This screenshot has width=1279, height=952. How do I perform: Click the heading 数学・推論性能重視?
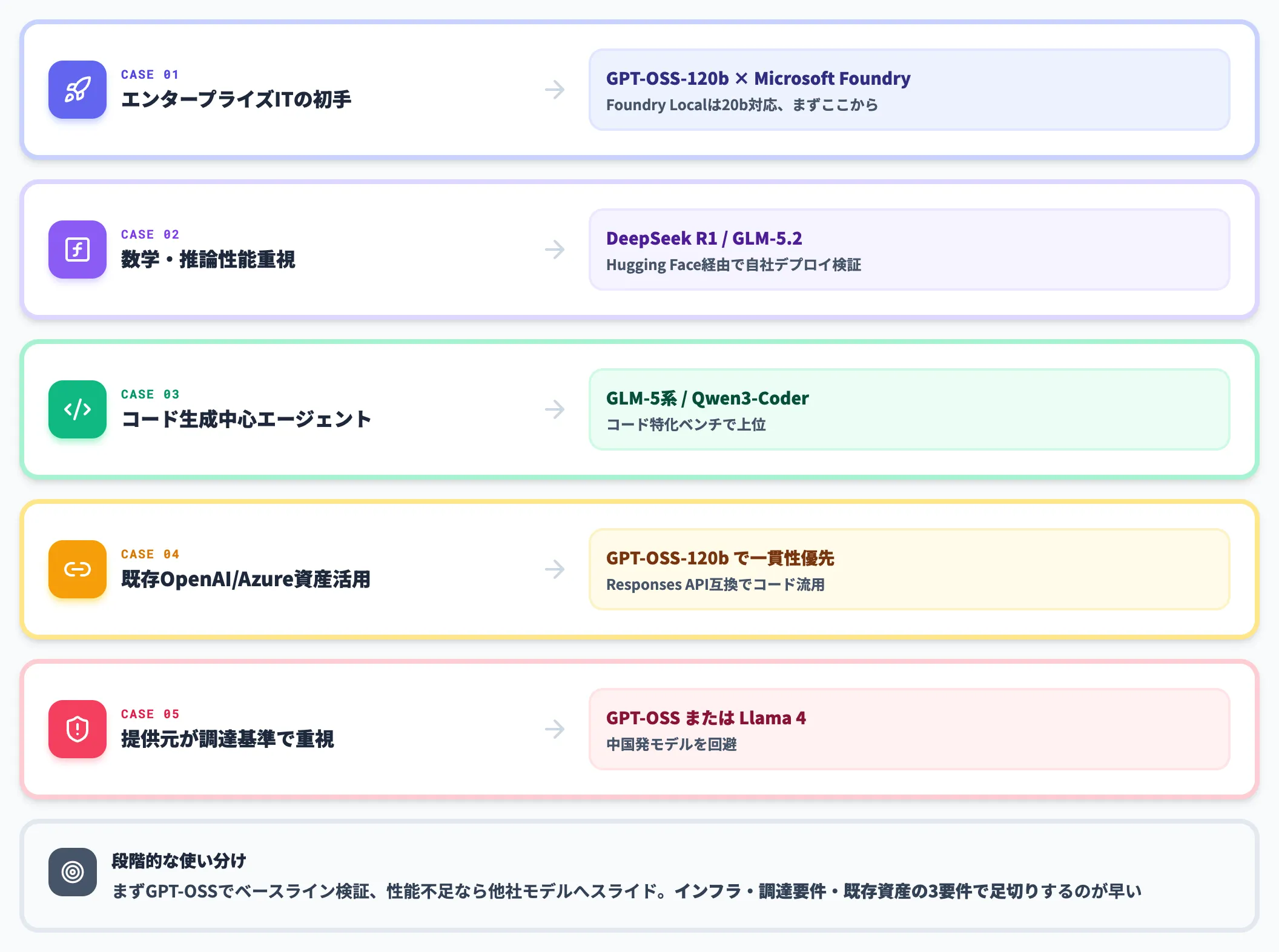[208, 259]
